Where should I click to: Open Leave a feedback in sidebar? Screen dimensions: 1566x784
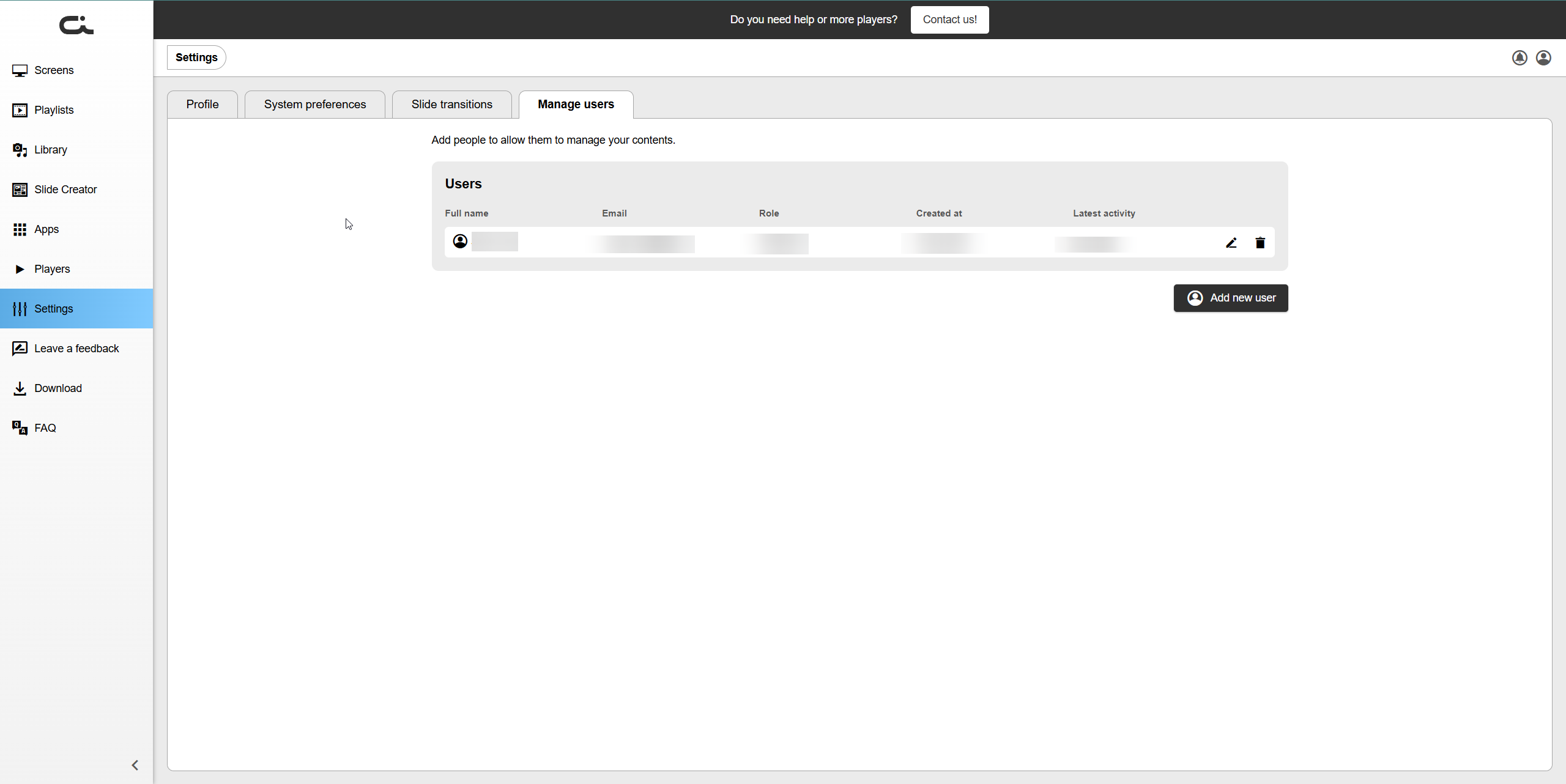76,349
